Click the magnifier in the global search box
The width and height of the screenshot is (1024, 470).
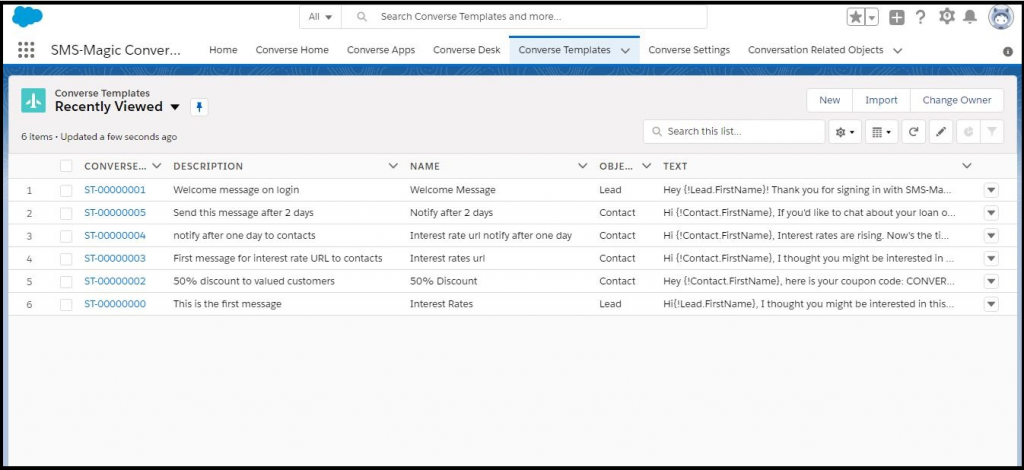(x=362, y=17)
